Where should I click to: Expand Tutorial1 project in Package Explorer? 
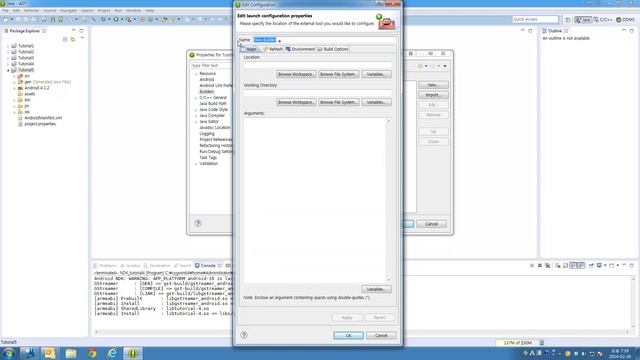8,46
